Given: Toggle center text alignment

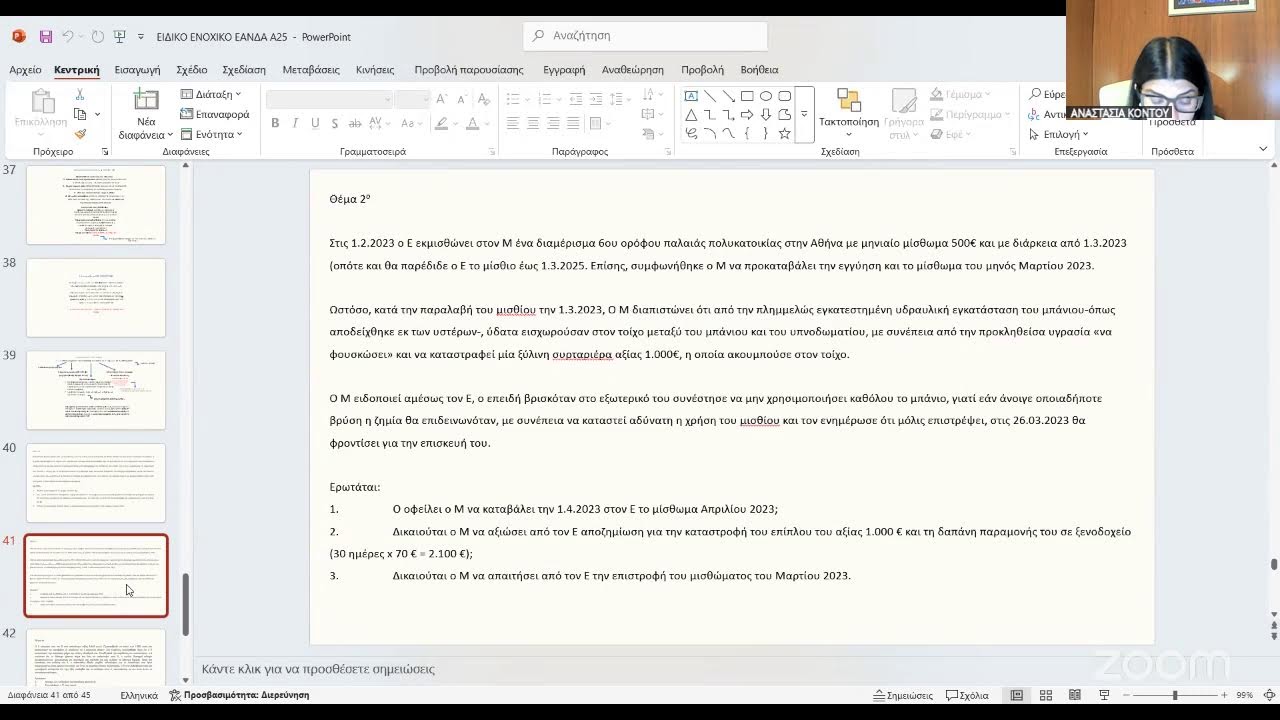Looking at the screenshot, I should [x=532, y=123].
